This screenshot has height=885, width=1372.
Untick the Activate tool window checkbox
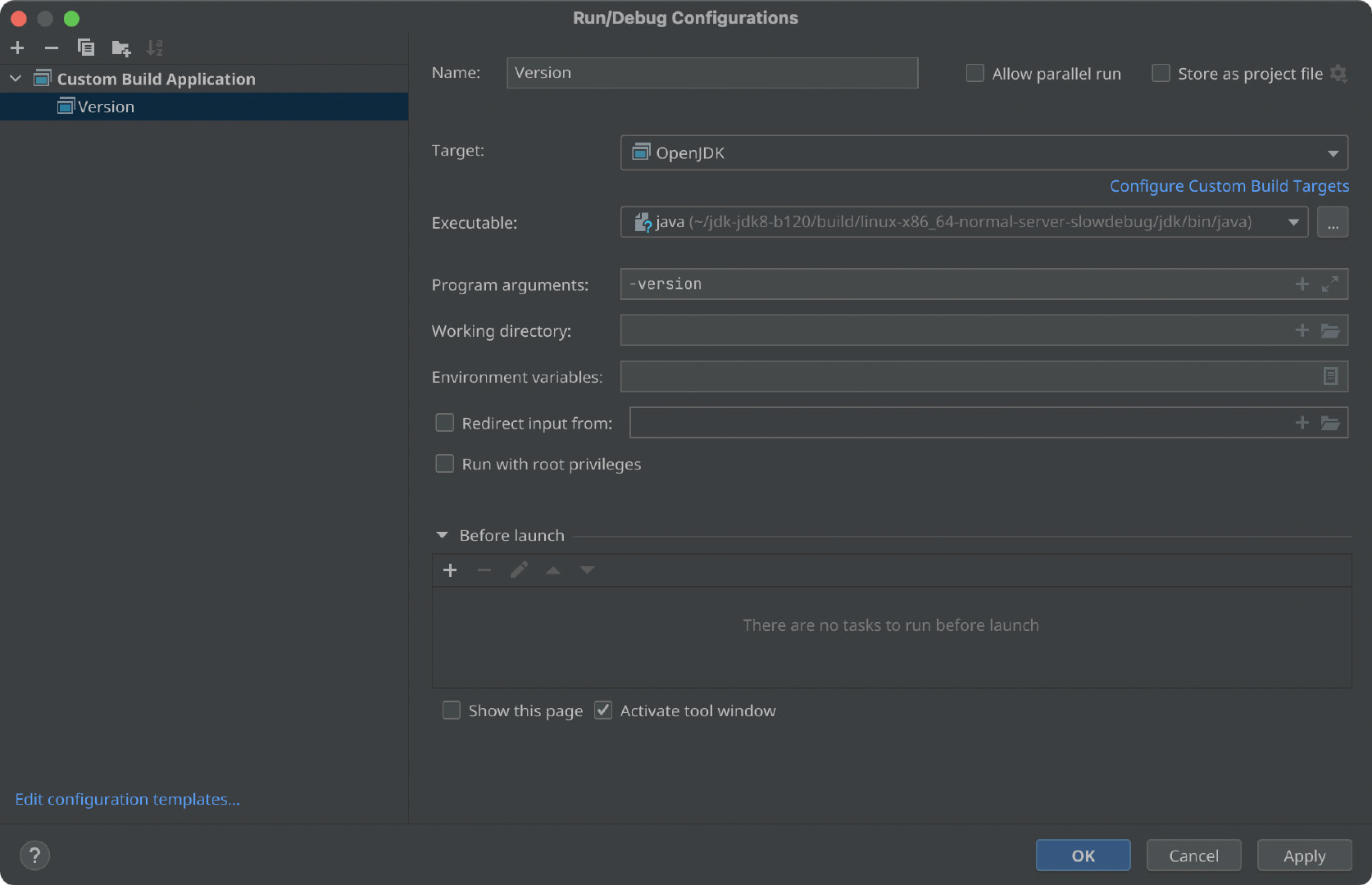603,710
